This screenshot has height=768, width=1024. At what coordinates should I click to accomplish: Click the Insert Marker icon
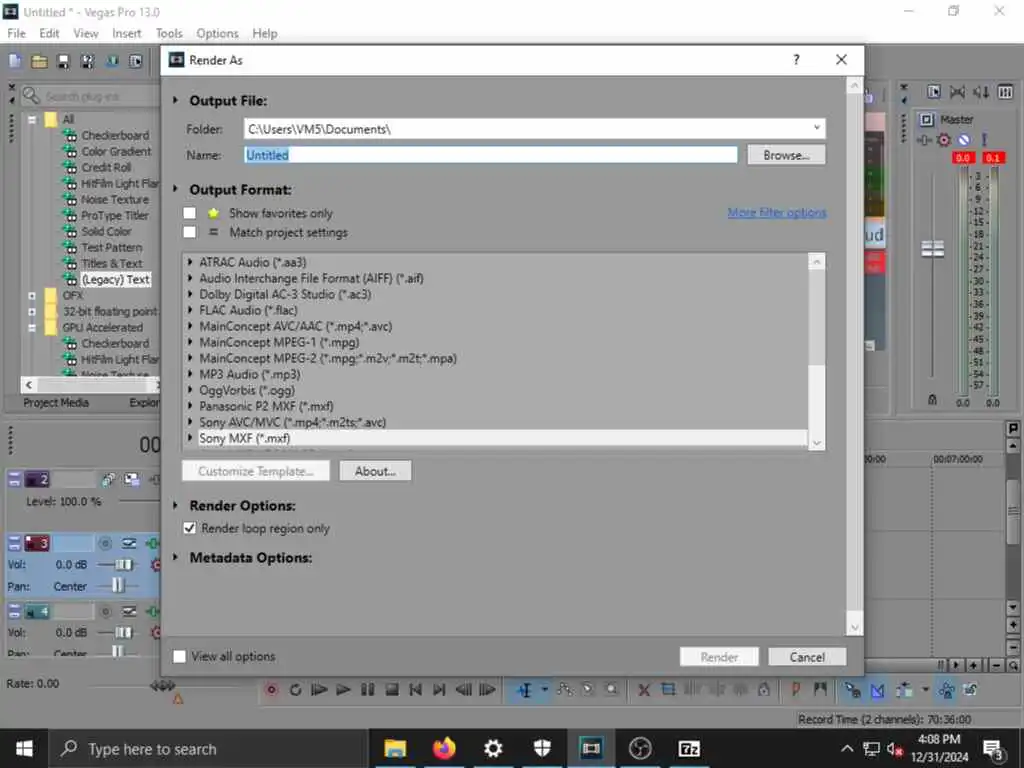[x=796, y=690]
